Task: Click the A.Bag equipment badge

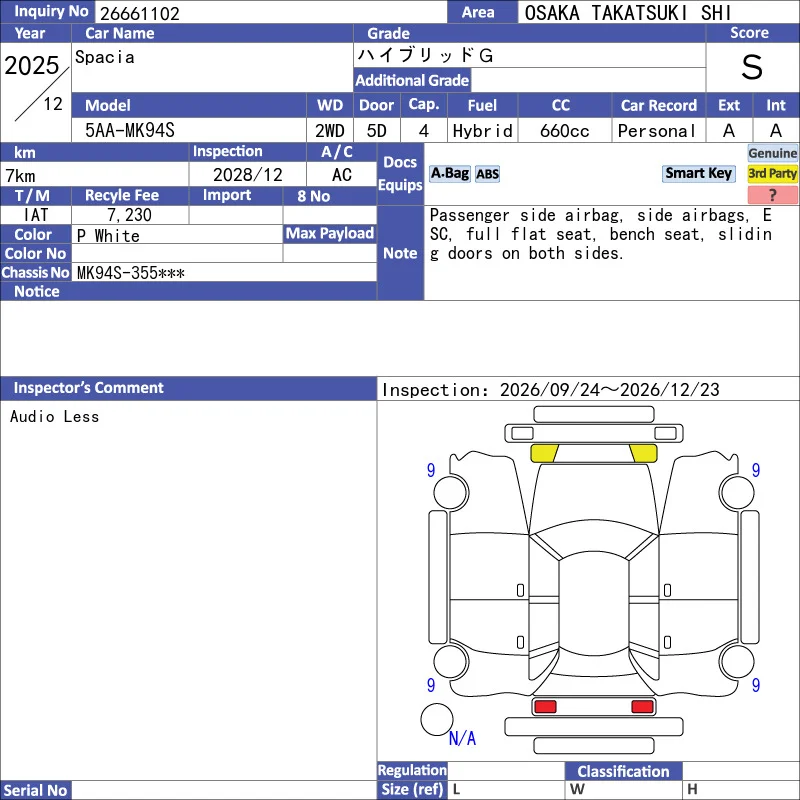Action: [449, 173]
